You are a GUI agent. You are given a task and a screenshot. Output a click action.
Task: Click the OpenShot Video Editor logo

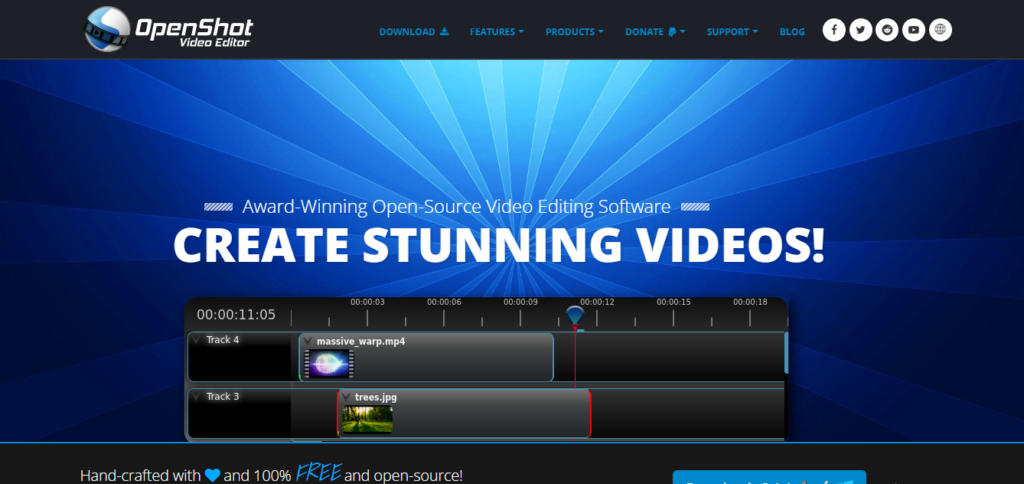coord(168,29)
